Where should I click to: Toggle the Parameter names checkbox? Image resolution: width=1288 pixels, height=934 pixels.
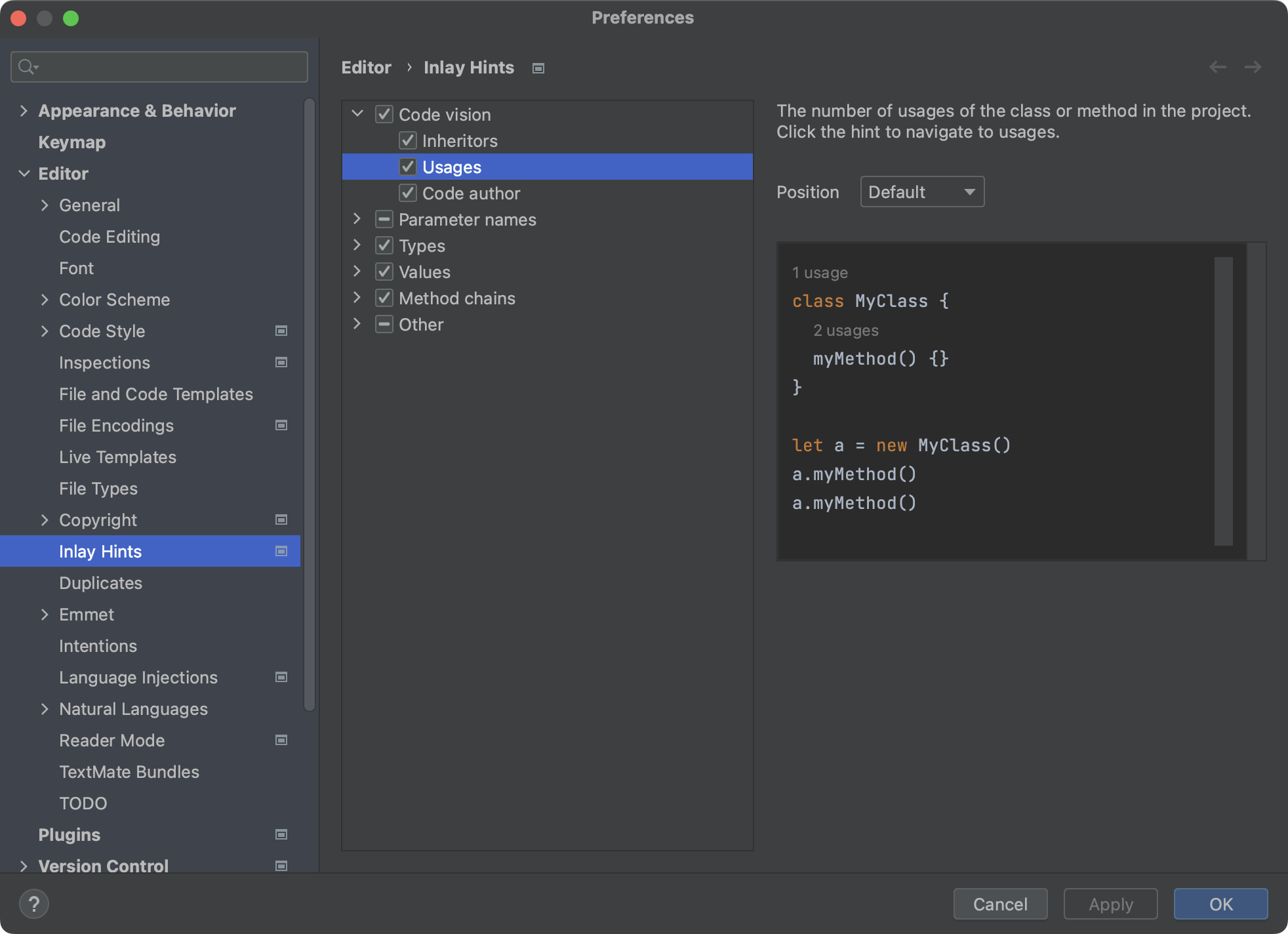384,219
